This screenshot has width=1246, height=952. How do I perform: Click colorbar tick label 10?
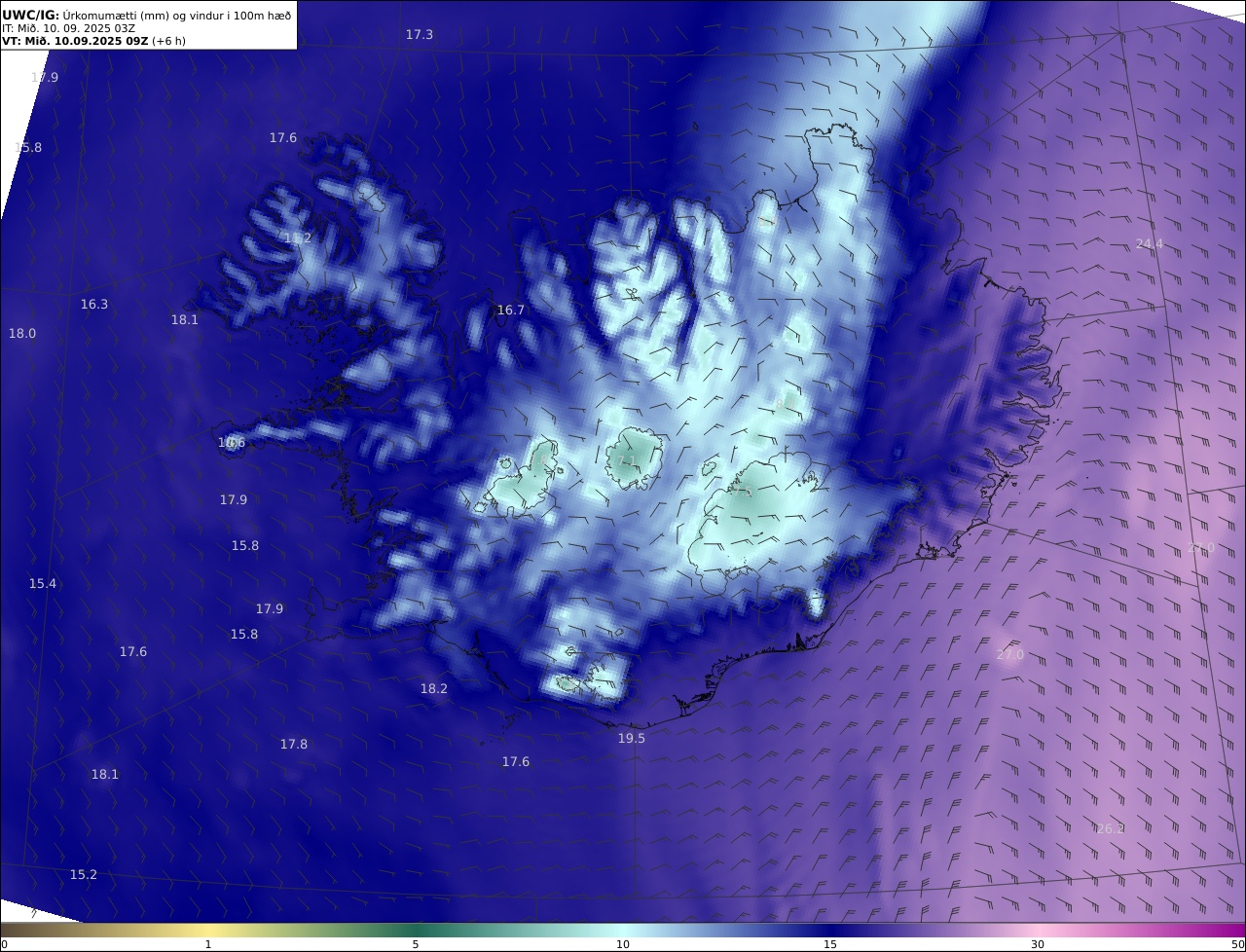[x=623, y=944]
